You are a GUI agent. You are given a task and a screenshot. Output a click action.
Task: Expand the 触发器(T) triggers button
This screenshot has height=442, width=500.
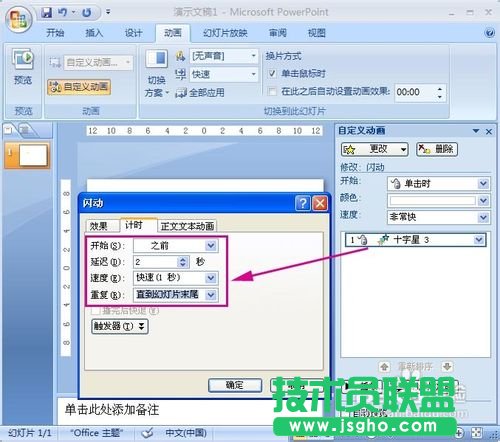pos(120,326)
